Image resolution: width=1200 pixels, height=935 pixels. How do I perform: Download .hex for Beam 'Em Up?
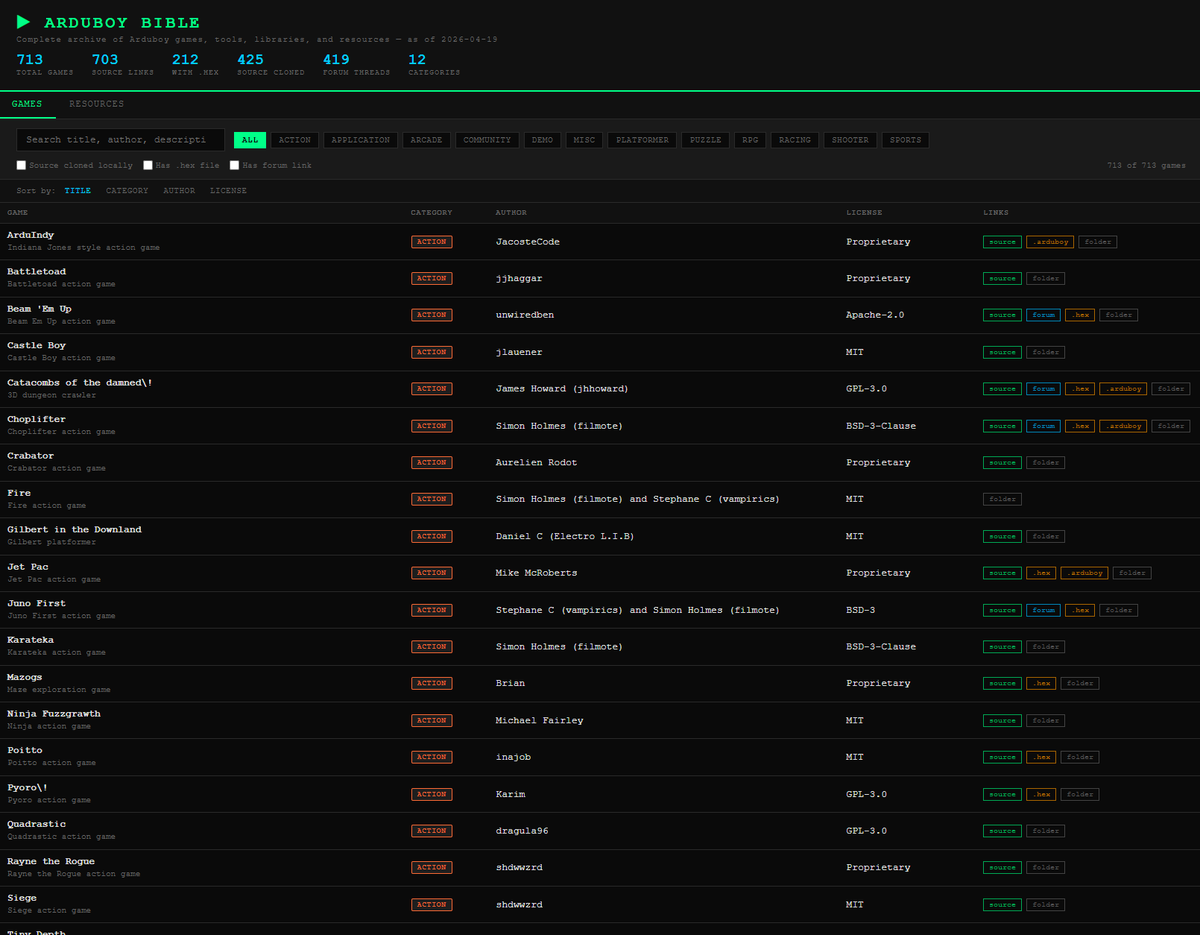click(1080, 315)
